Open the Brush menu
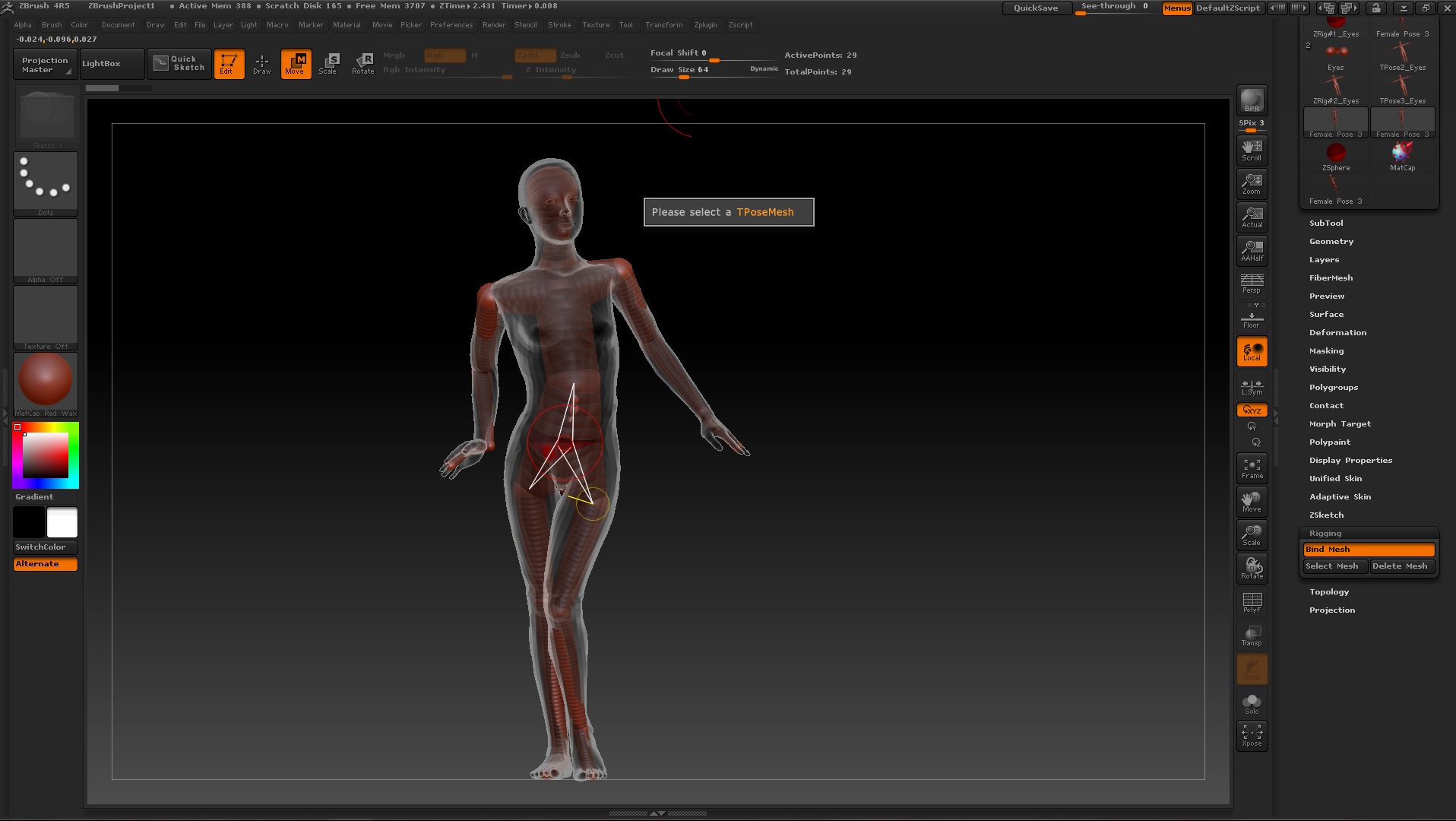Viewport: 1456px width, 821px height. [52, 25]
